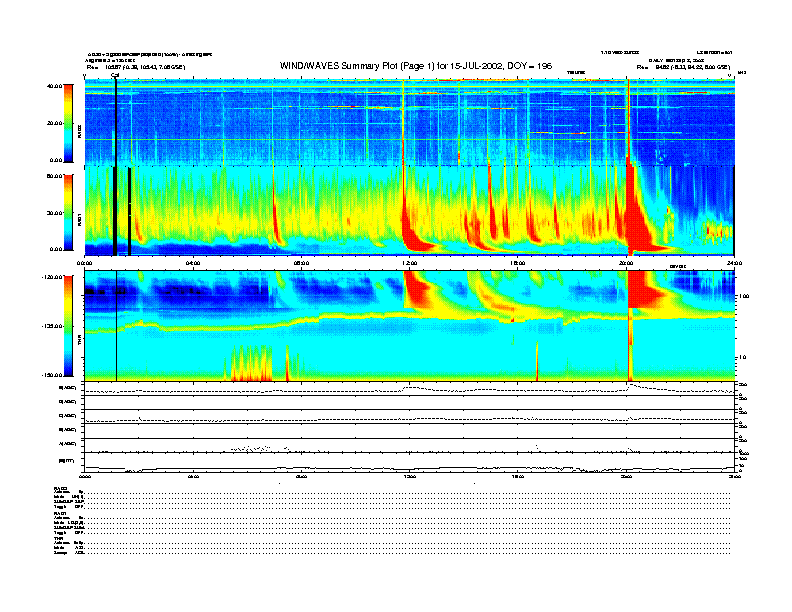Click the Cal marker label above the RAD2 panel
The image size is (792, 612).
point(115,76)
